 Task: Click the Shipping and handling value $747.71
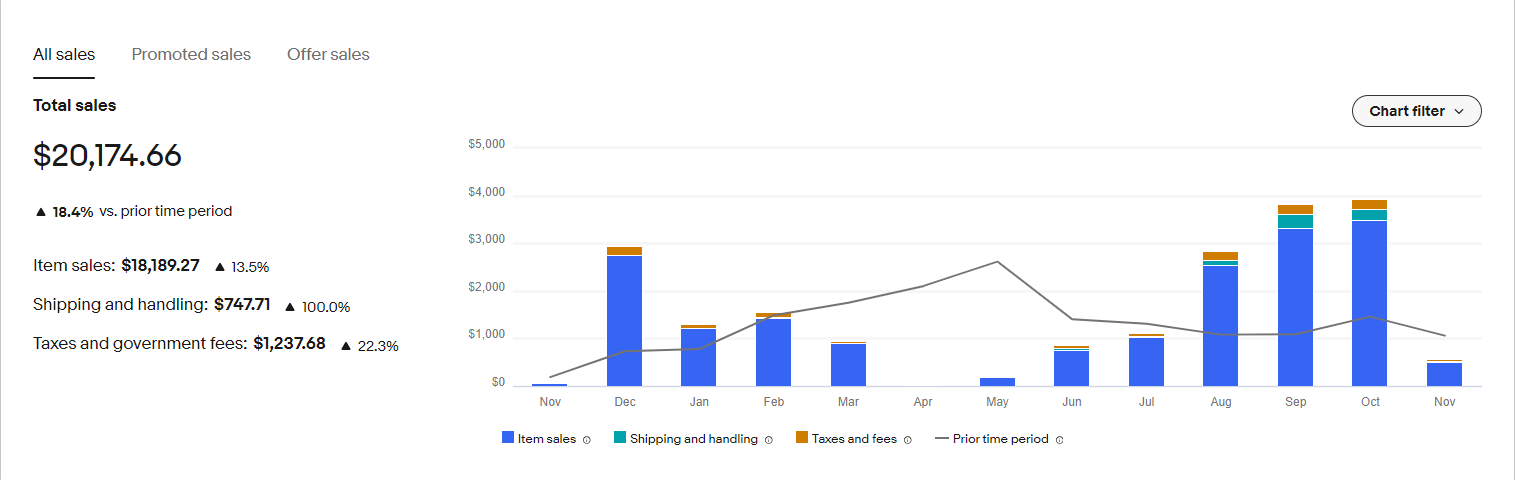click(242, 305)
